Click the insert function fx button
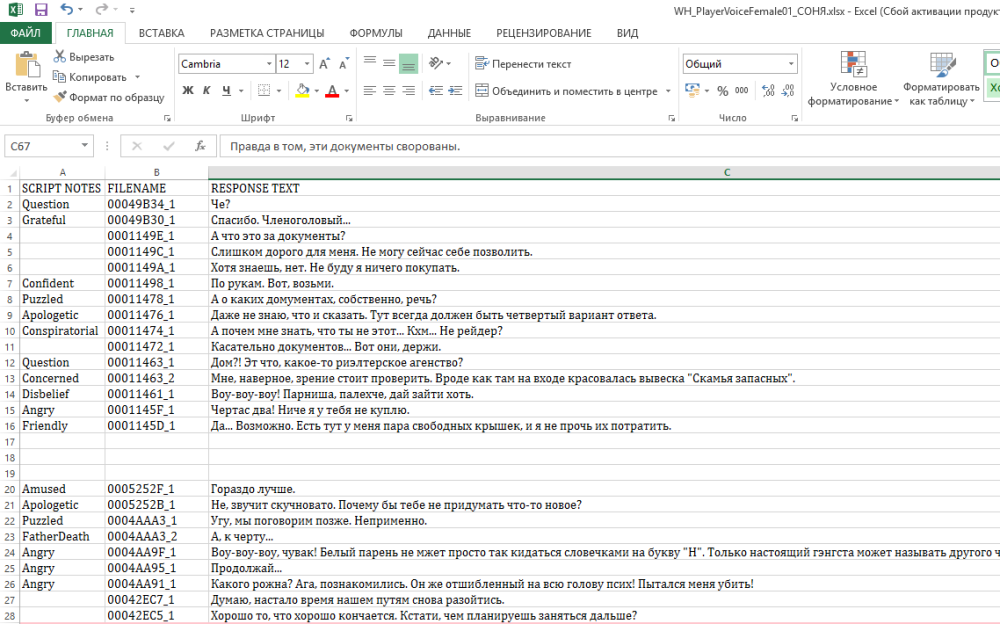1000x624 pixels. click(x=200, y=146)
